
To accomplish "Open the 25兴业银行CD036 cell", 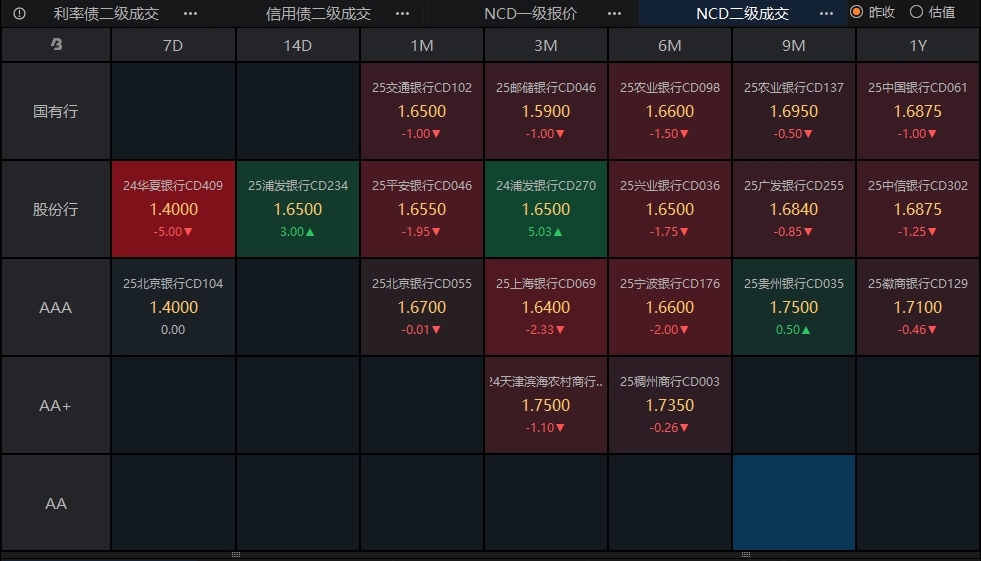I will 669,210.
